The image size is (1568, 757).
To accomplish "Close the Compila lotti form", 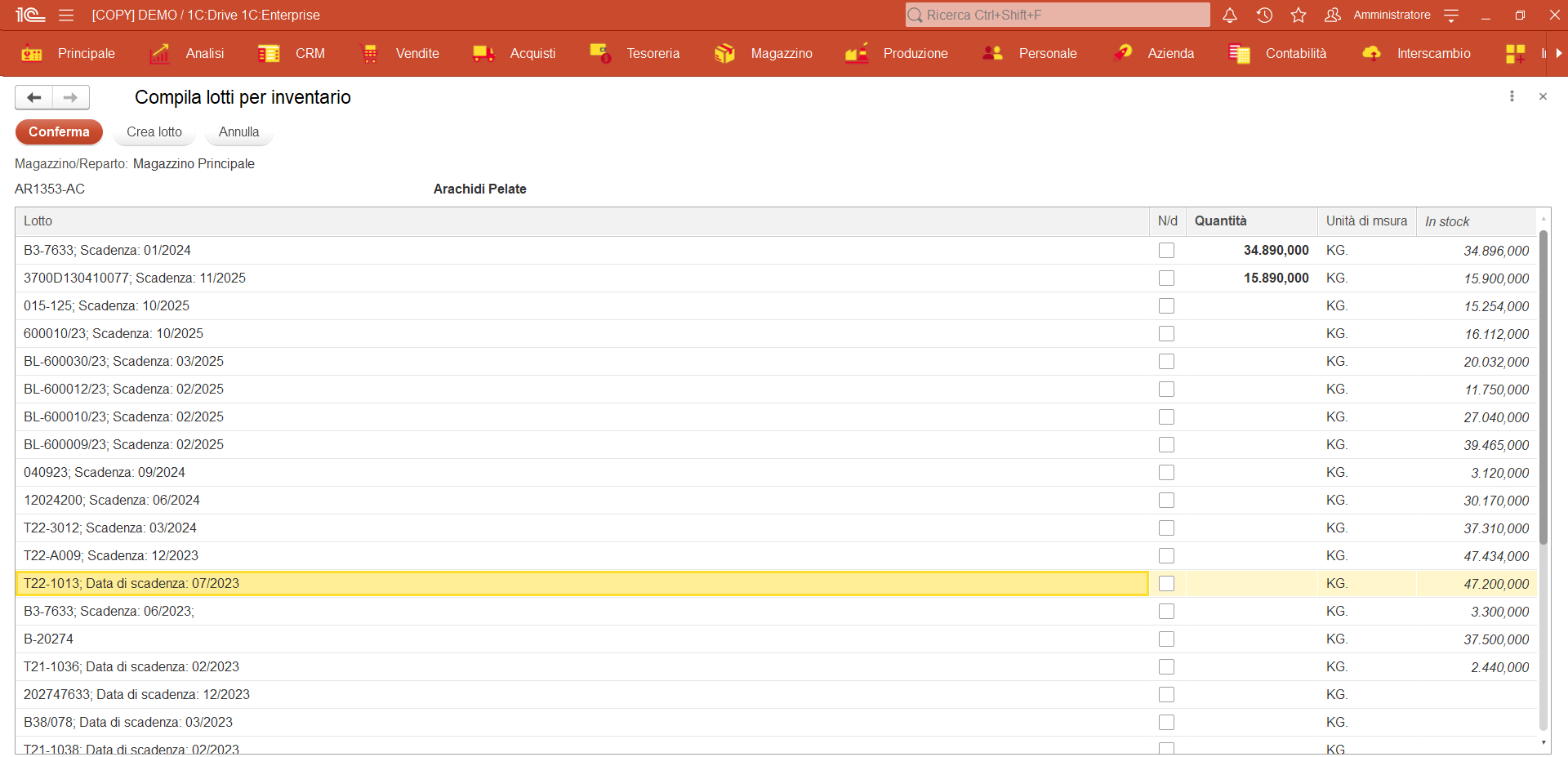I will [1543, 96].
